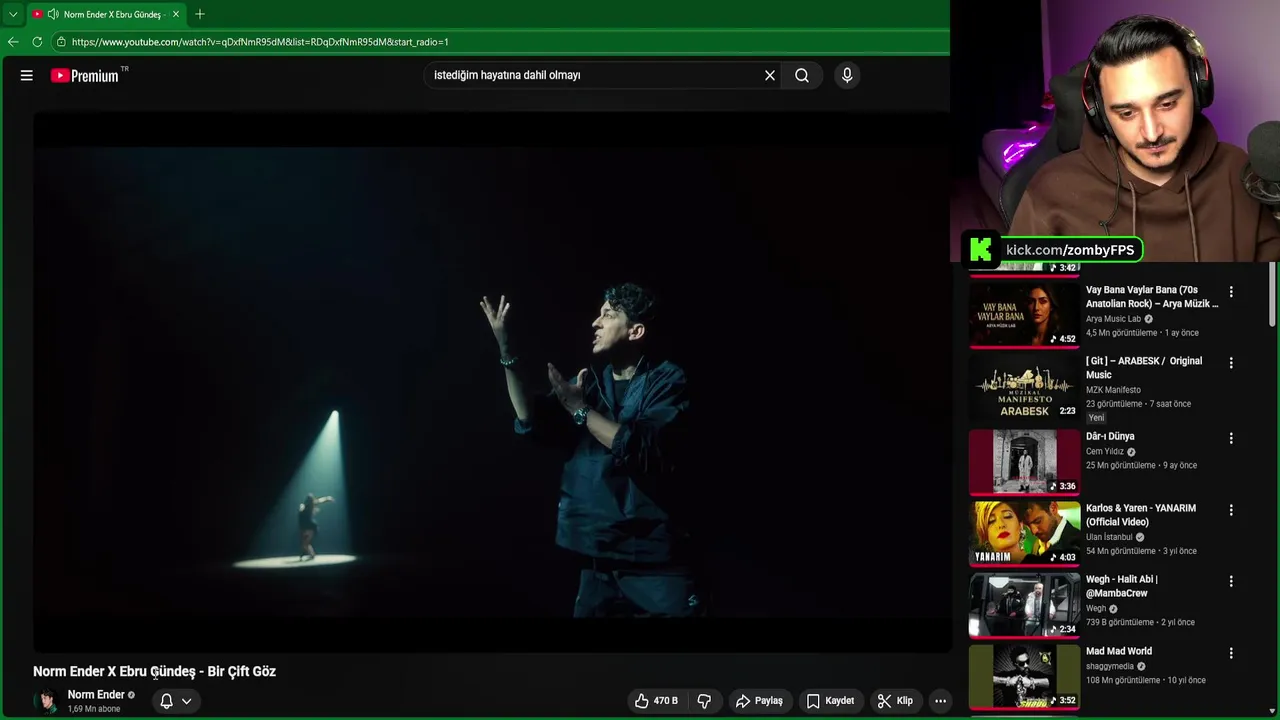Open Wegh Halit Abi thumbnail
Screen dimensions: 1280x720
[x=1024, y=605]
